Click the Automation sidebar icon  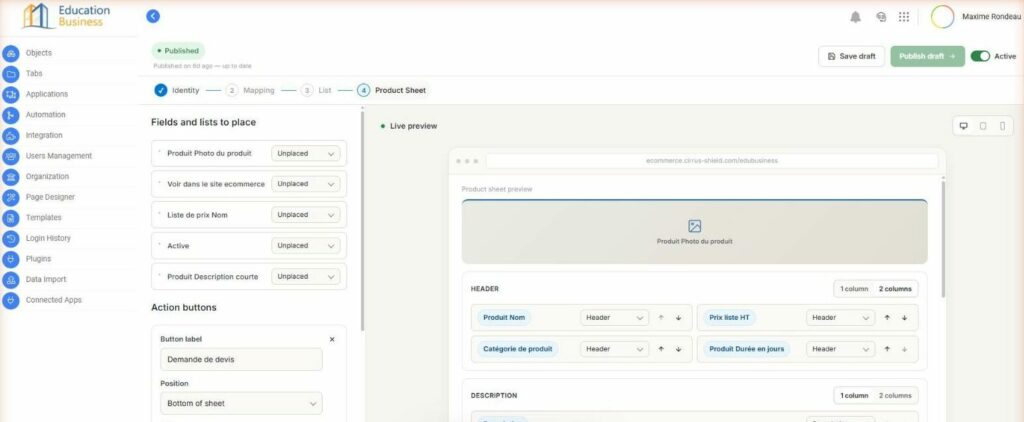(10, 115)
